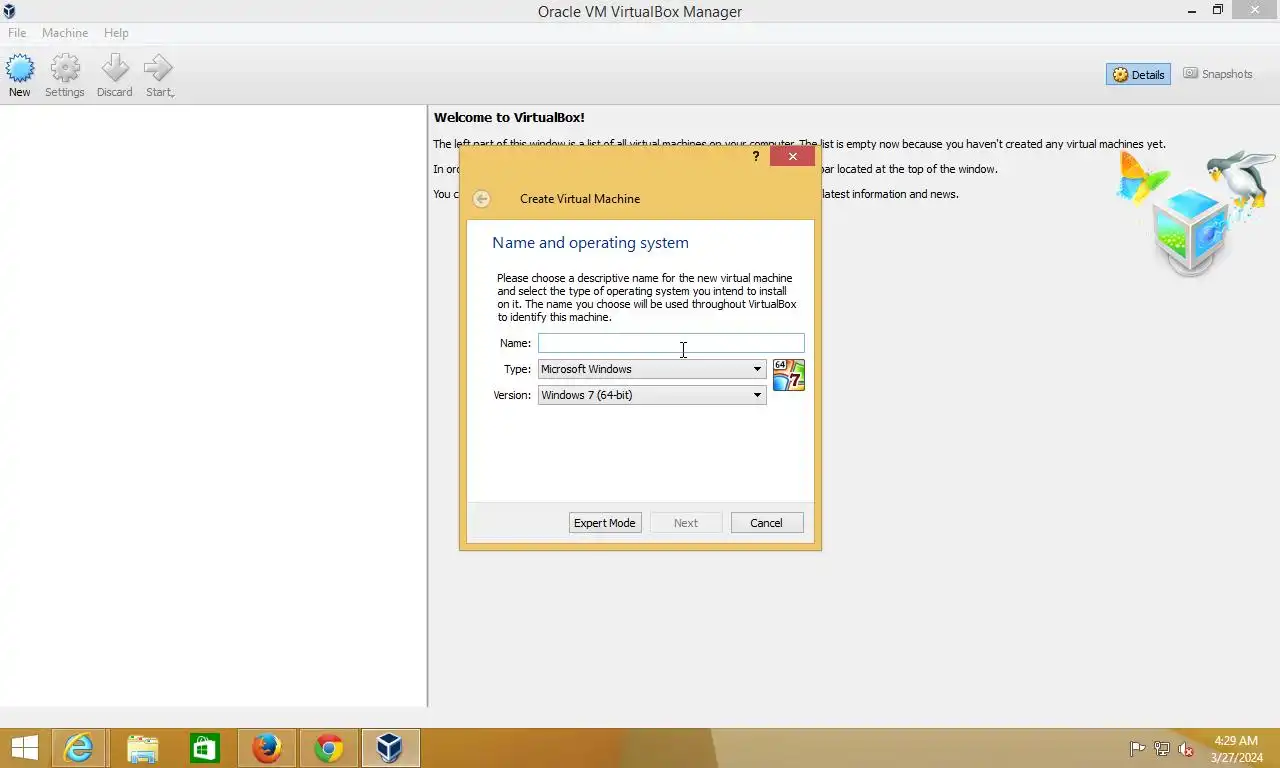This screenshot has height=768, width=1280.
Task: Open the File menu
Action: pyautogui.click(x=17, y=33)
